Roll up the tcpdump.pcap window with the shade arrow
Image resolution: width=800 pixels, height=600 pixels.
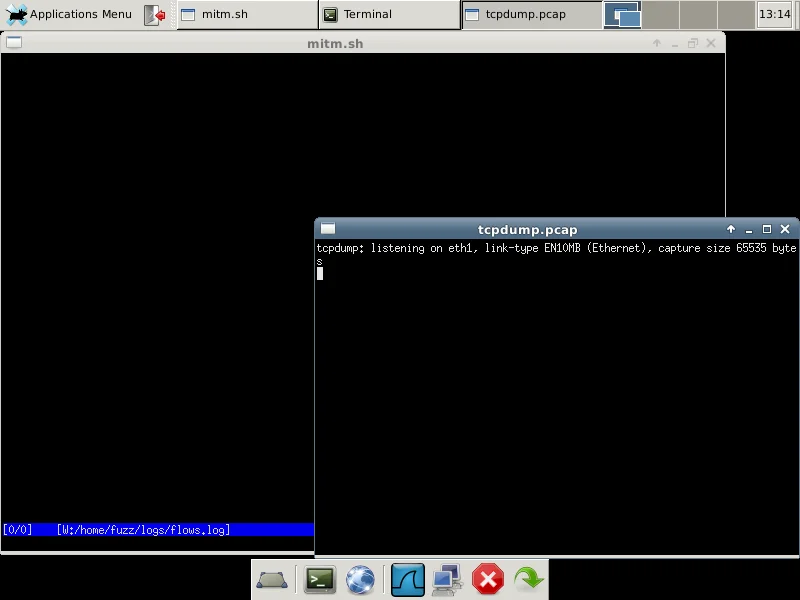(731, 229)
